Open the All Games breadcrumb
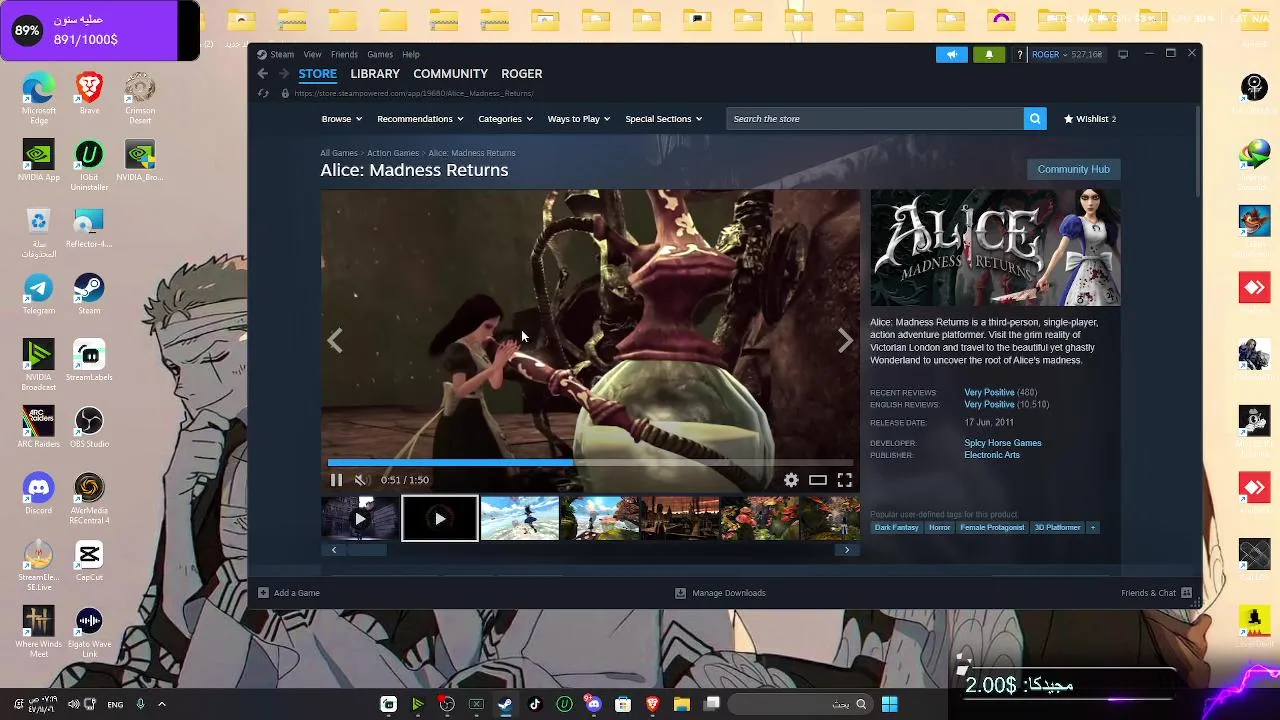The width and height of the screenshot is (1280, 720). pyautogui.click(x=339, y=153)
